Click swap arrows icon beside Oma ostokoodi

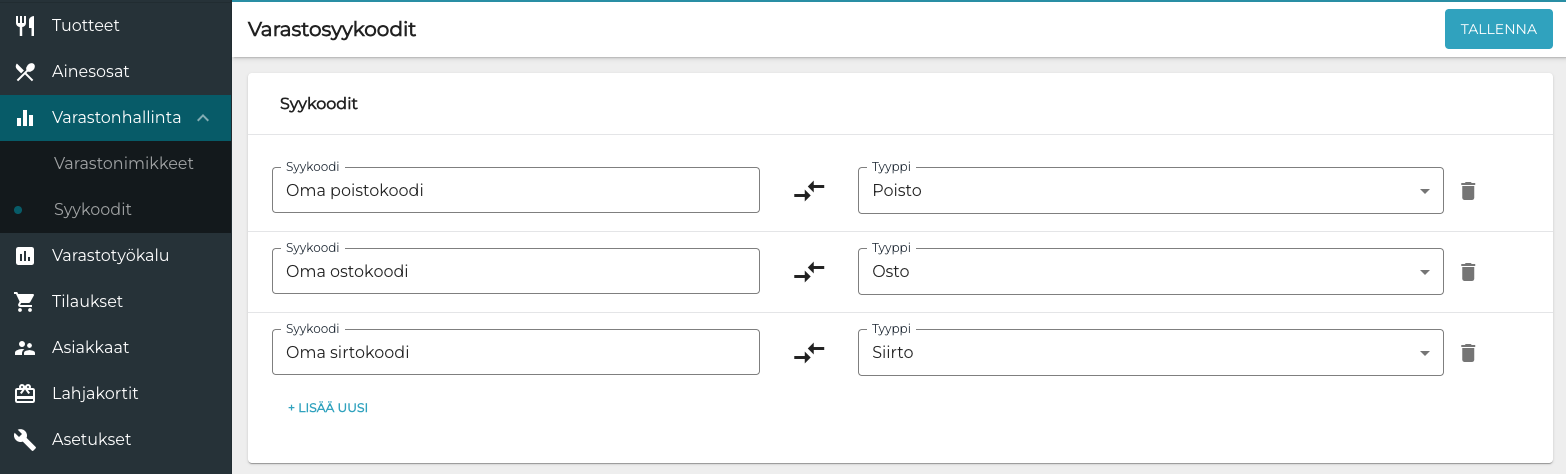pyautogui.click(x=809, y=272)
